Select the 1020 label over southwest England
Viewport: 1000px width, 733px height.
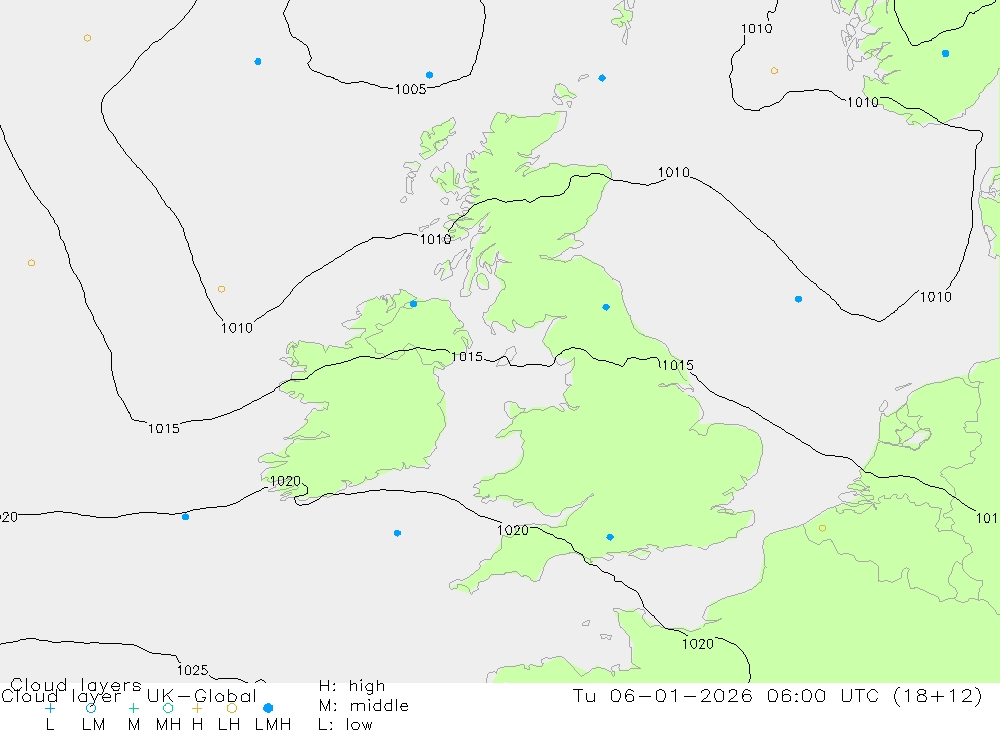click(513, 530)
